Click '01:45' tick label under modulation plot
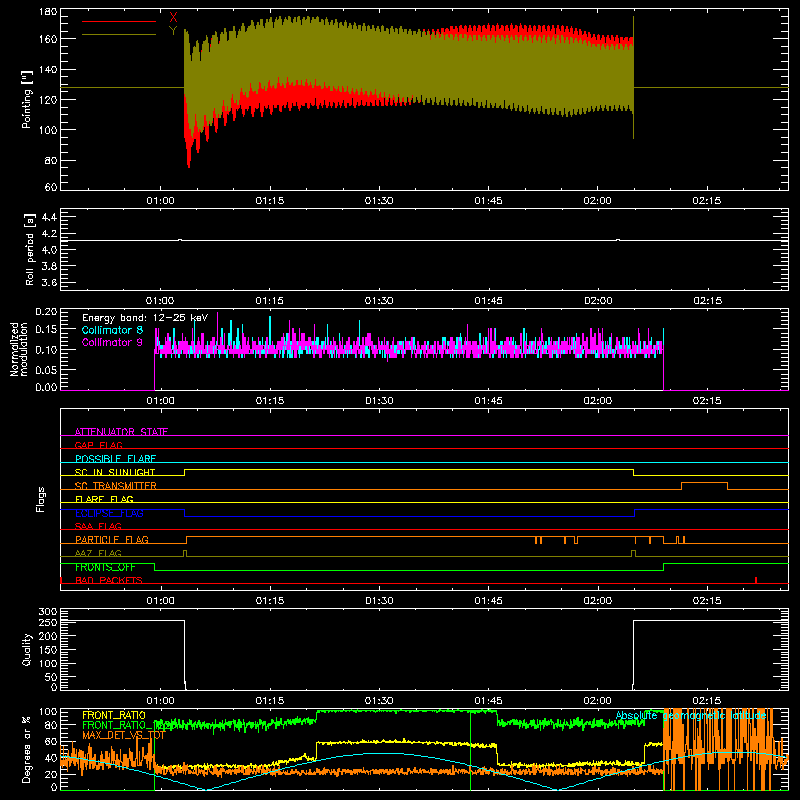 click(x=488, y=401)
